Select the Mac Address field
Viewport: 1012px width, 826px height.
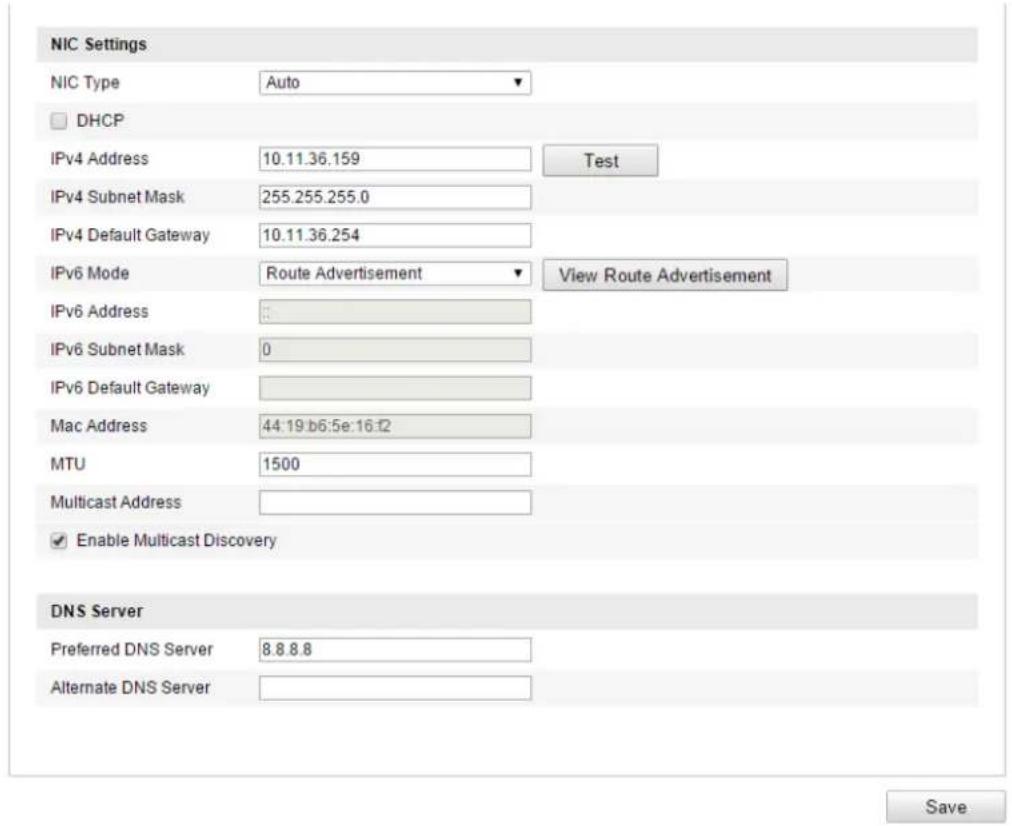coord(395,426)
